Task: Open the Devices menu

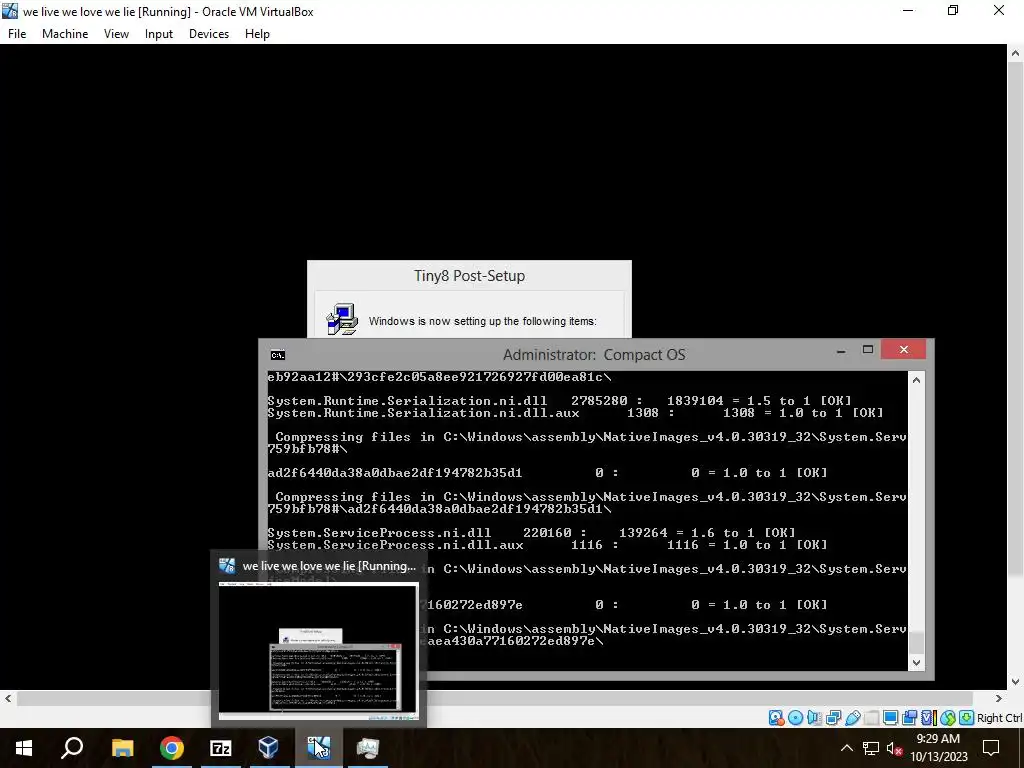Action: point(209,34)
